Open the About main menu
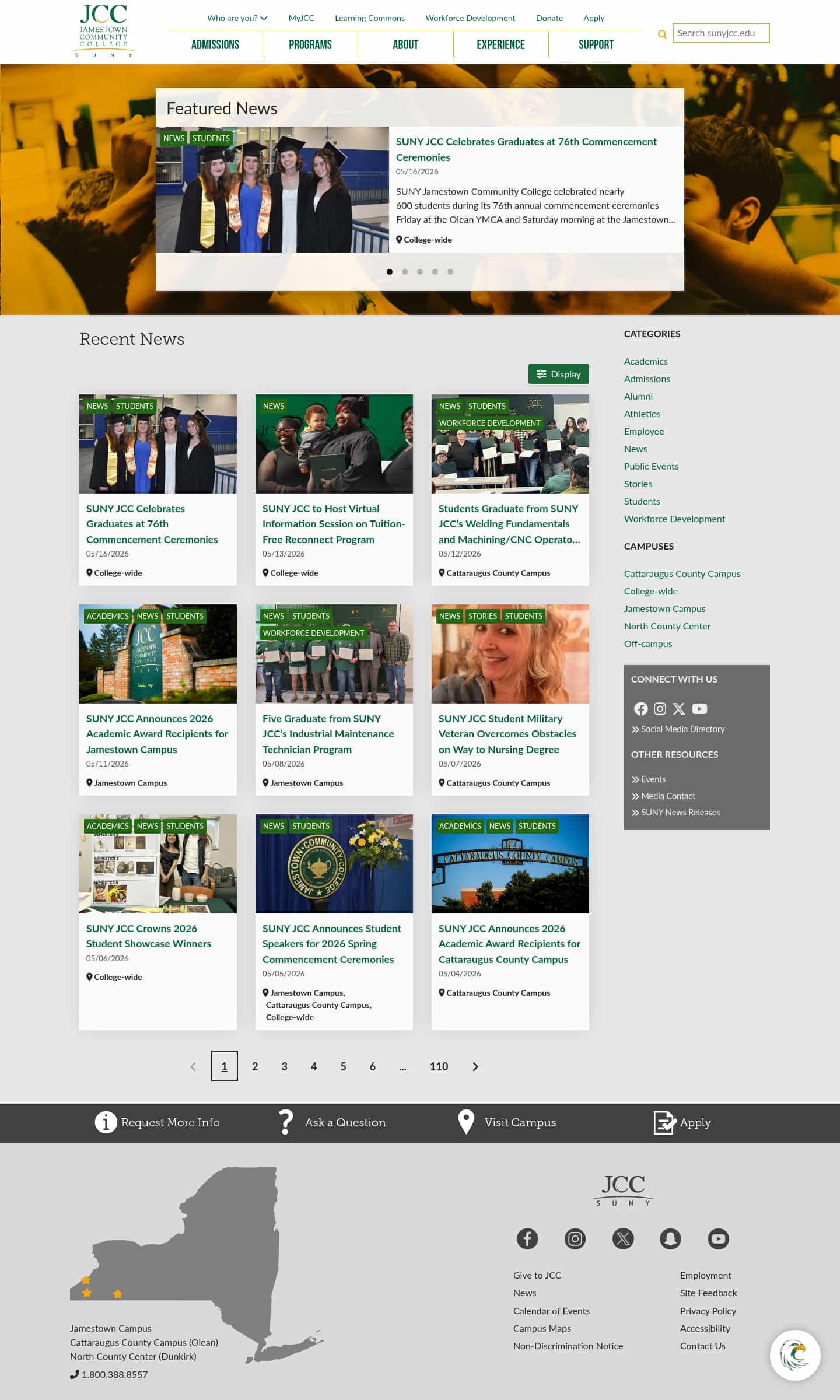The width and height of the screenshot is (840, 1400). pos(405,45)
